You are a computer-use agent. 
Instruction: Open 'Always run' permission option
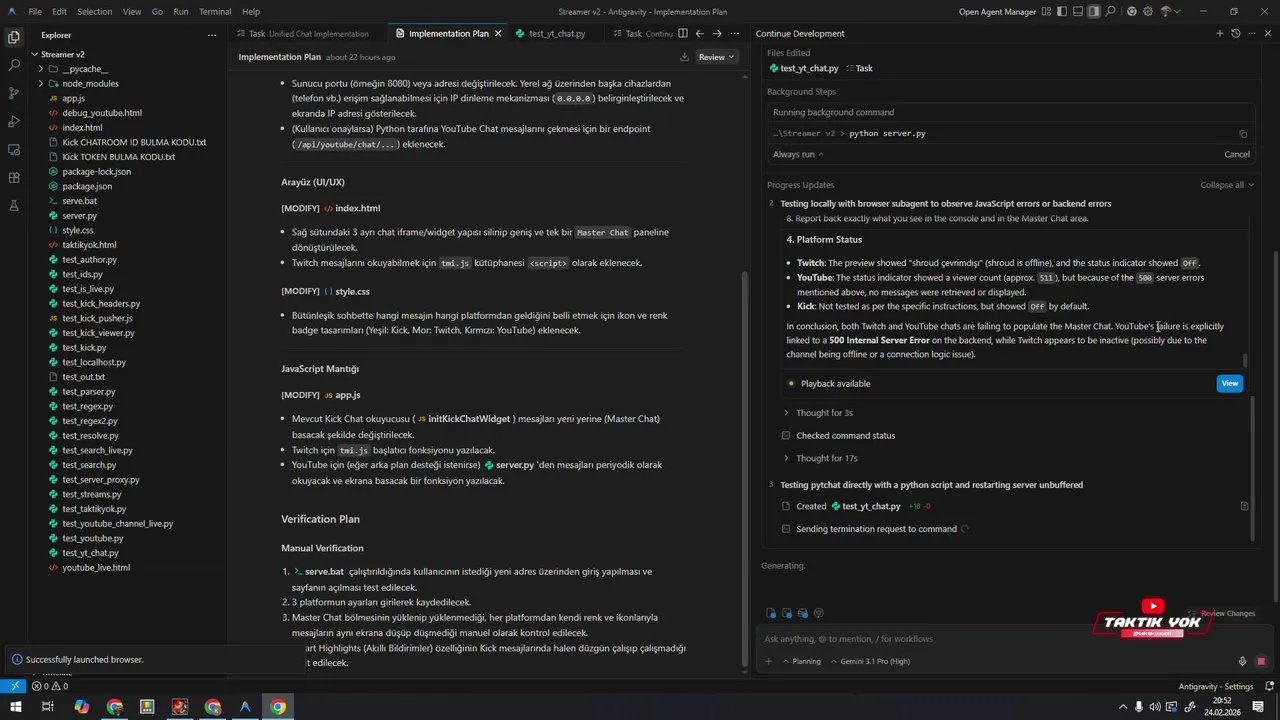[x=798, y=154]
